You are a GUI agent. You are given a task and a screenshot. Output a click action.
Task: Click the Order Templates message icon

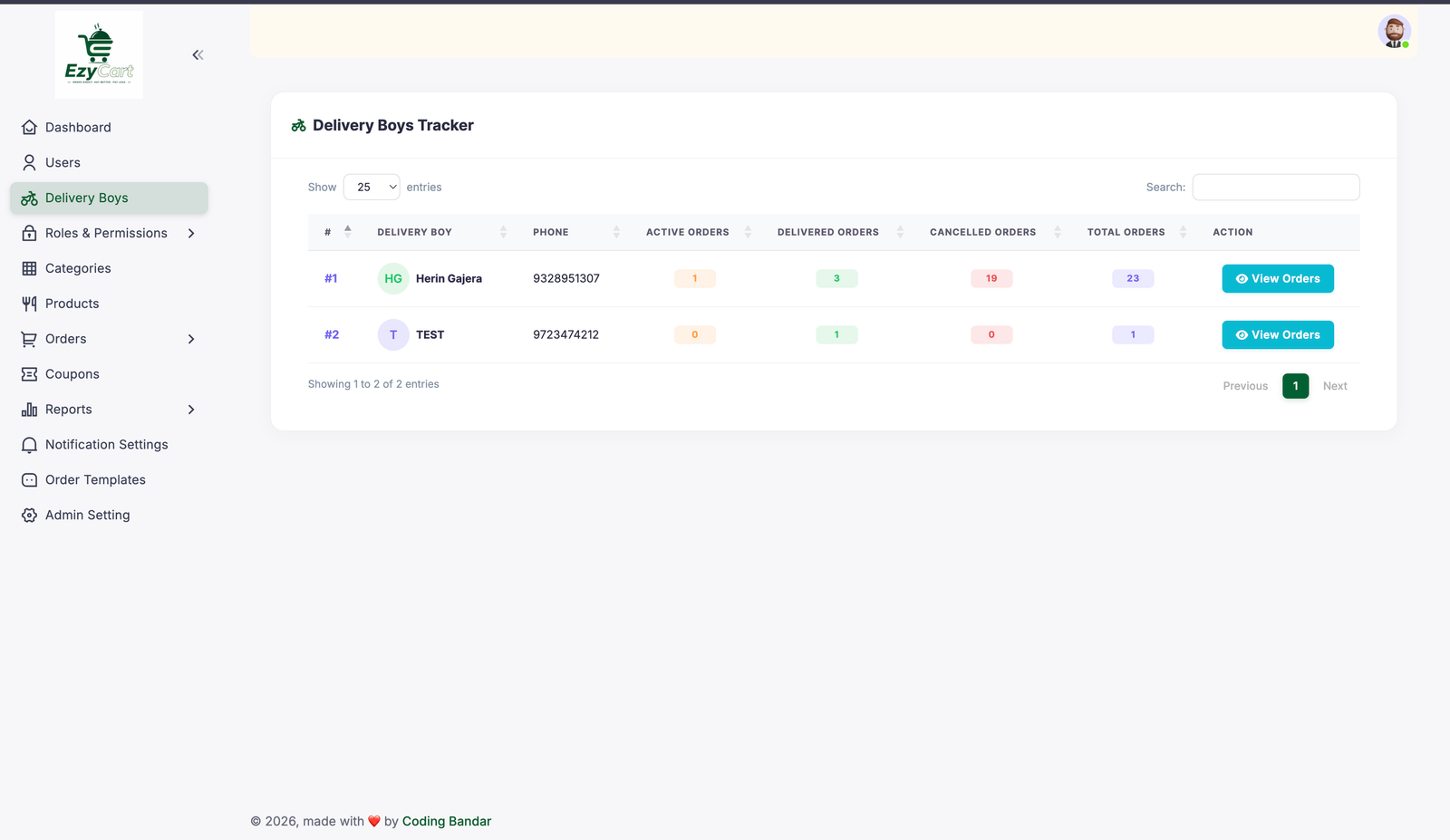[x=29, y=480]
